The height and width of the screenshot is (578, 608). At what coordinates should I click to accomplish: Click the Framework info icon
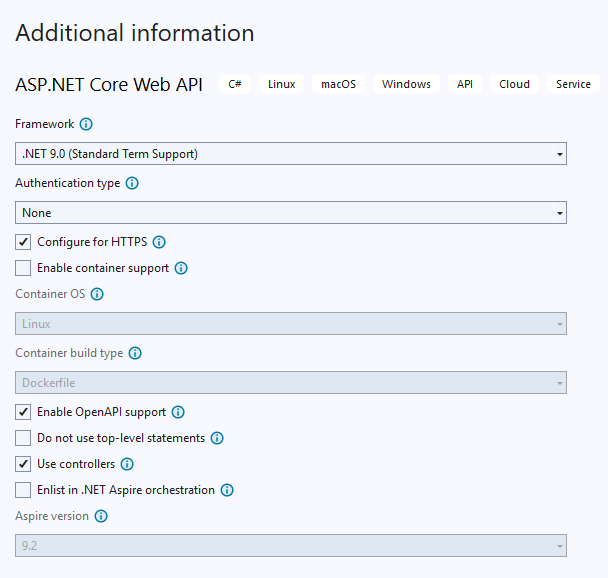coord(86,124)
